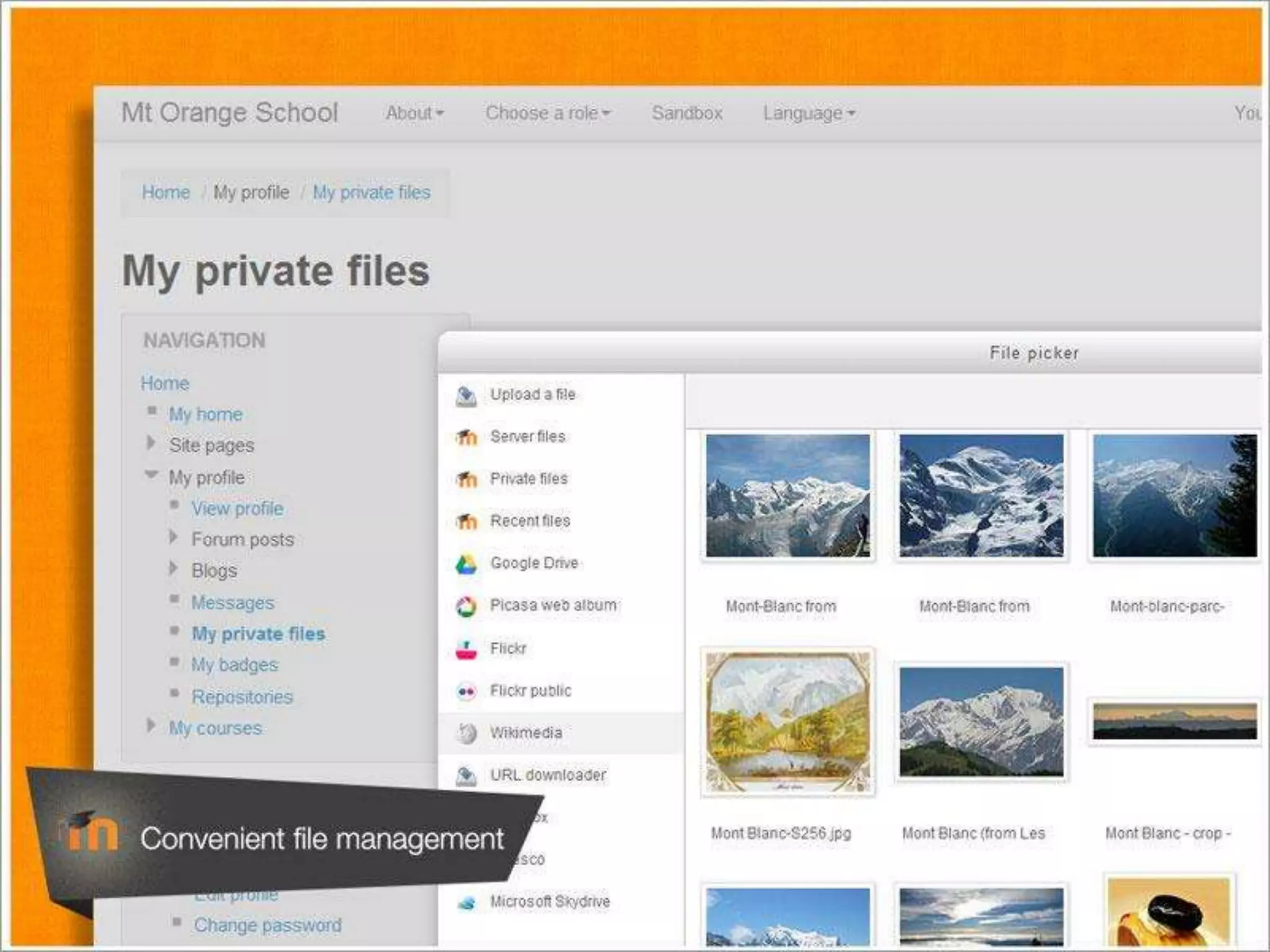Screen dimensions: 1270x952
Task: Expand the My courses tree arrow
Action: point(151,725)
